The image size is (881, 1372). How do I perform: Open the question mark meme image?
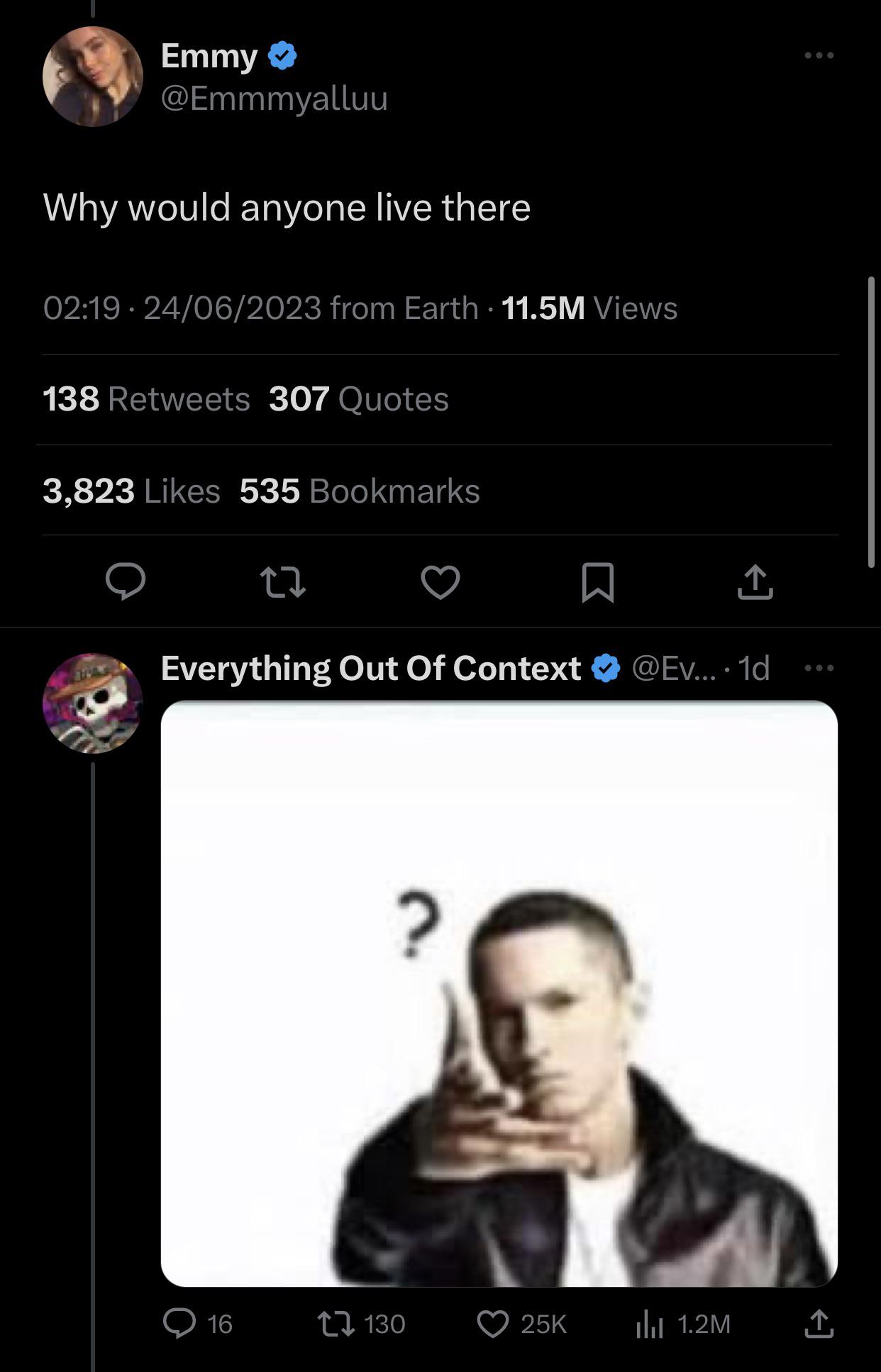tap(499, 993)
